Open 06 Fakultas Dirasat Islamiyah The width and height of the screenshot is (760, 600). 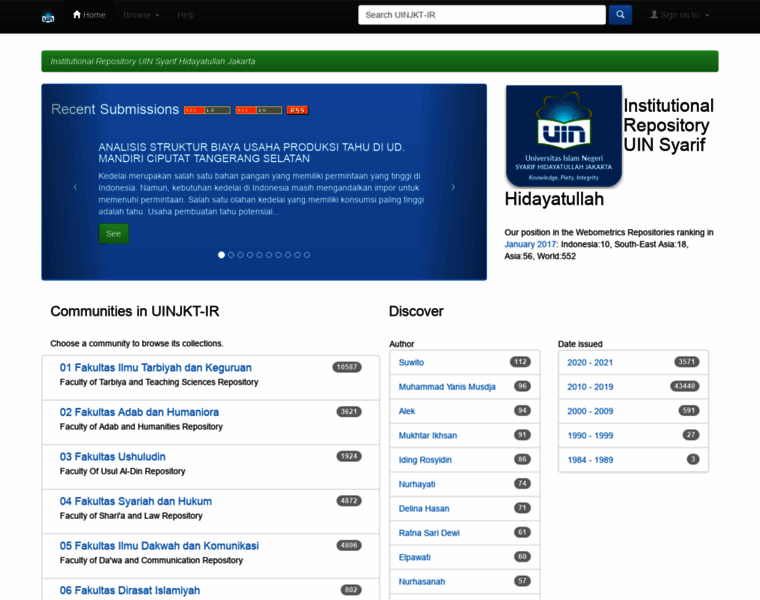click(x=130, y=590)
